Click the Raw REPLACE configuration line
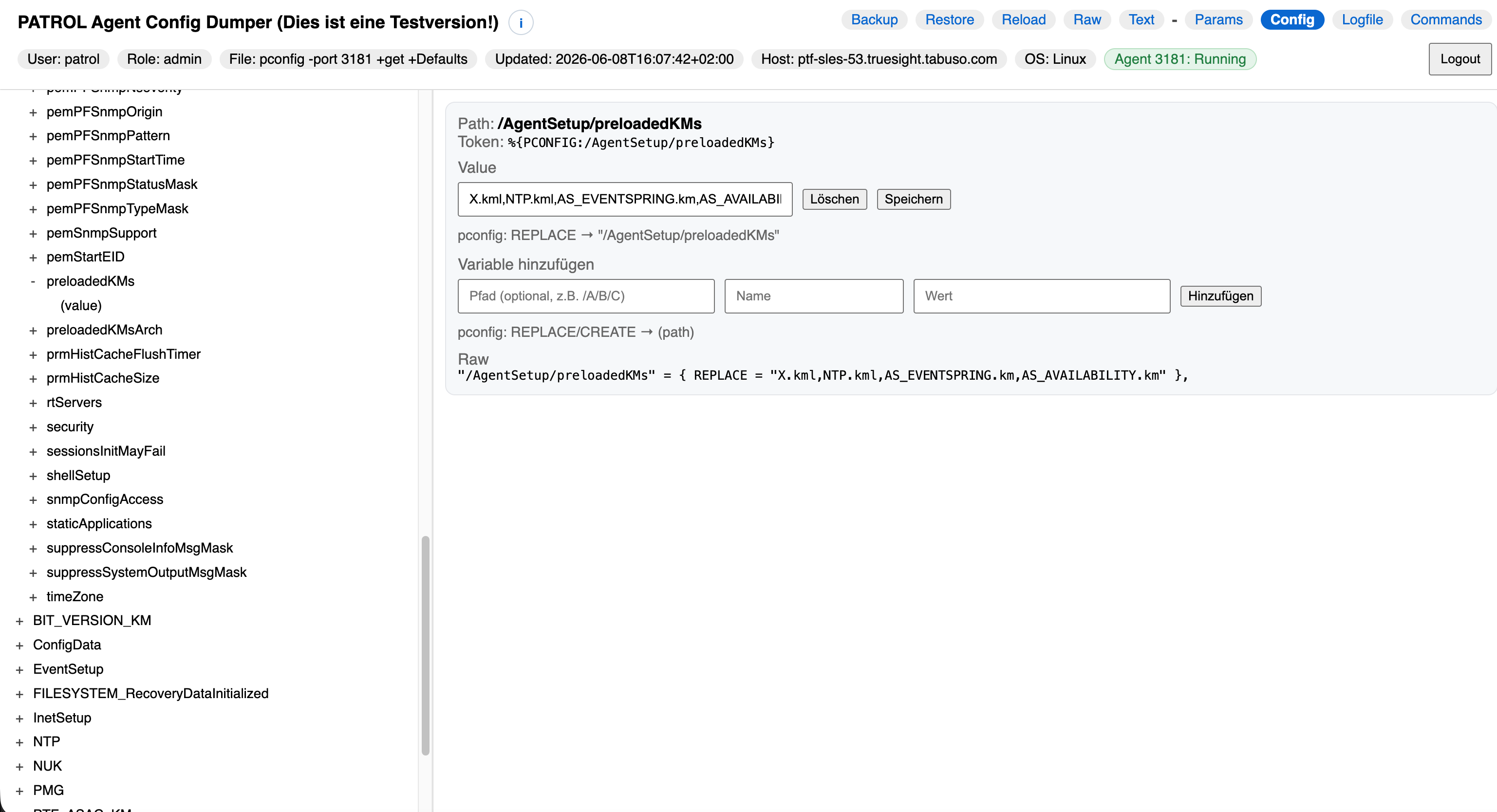 point(823,376)
